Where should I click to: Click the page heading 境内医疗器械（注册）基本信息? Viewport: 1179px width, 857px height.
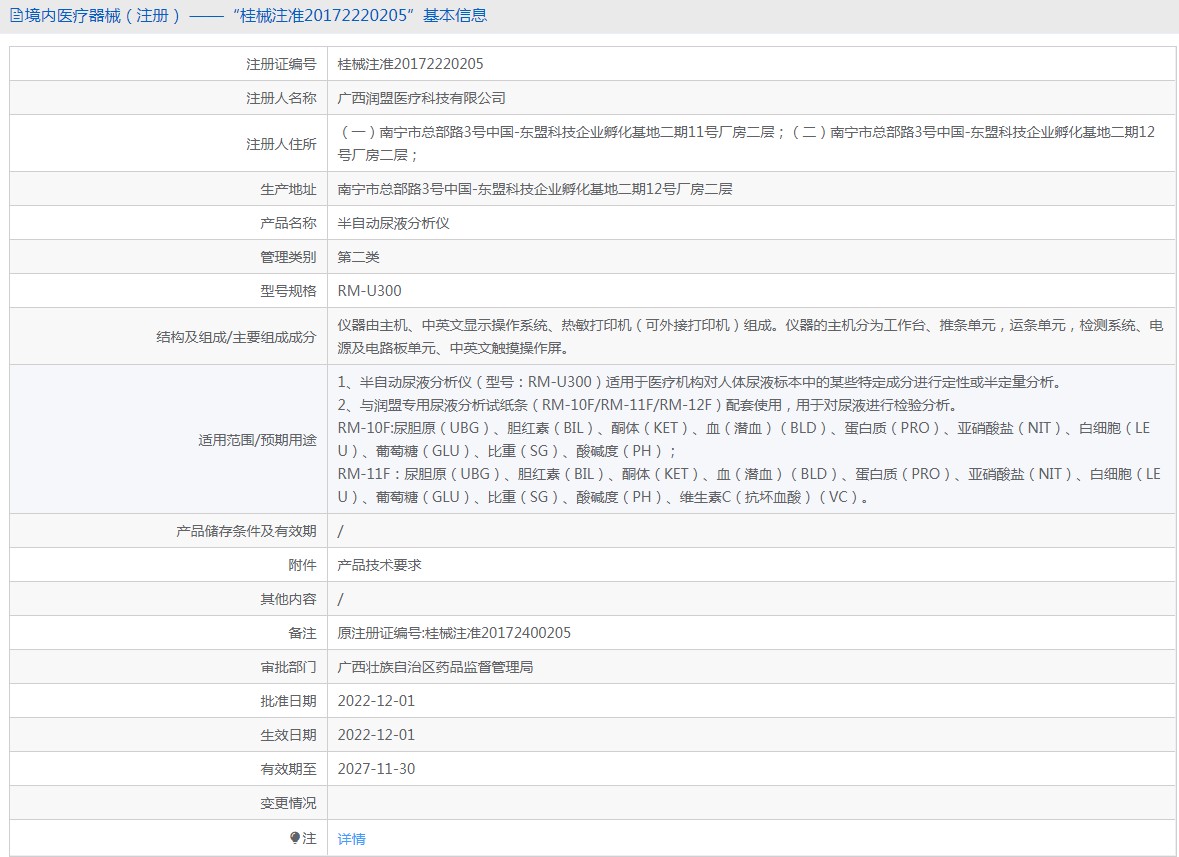256,16
